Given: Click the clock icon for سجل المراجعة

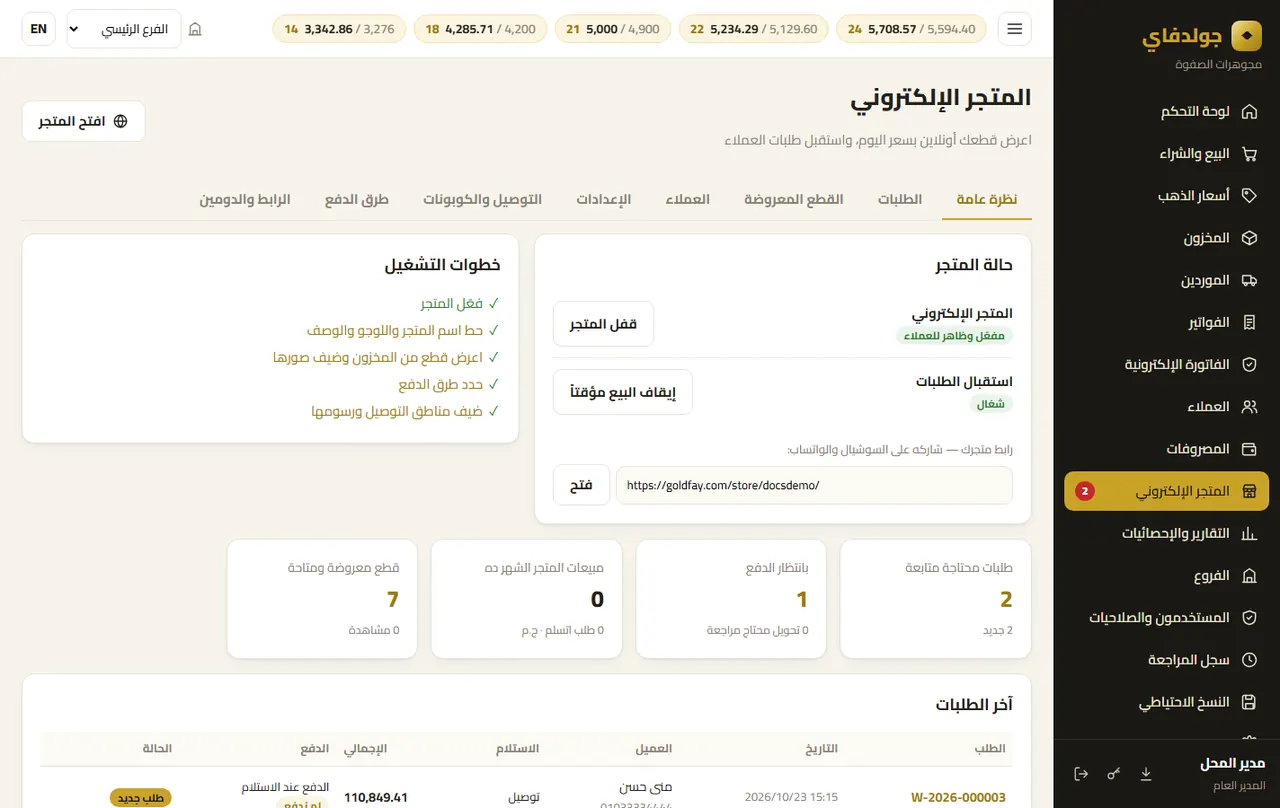Looking at the screenshot, I should click(1249, 660).
